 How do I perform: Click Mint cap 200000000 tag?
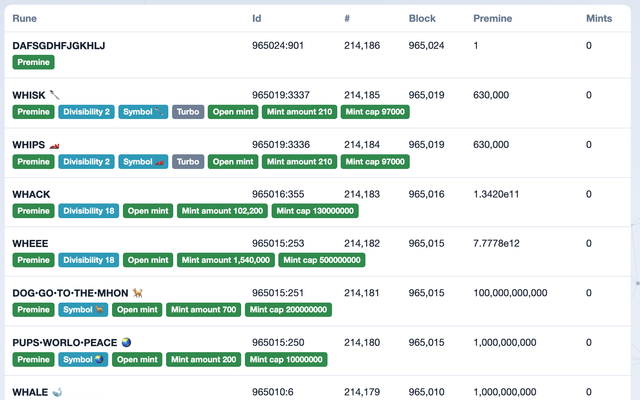(x=288, y=310)
